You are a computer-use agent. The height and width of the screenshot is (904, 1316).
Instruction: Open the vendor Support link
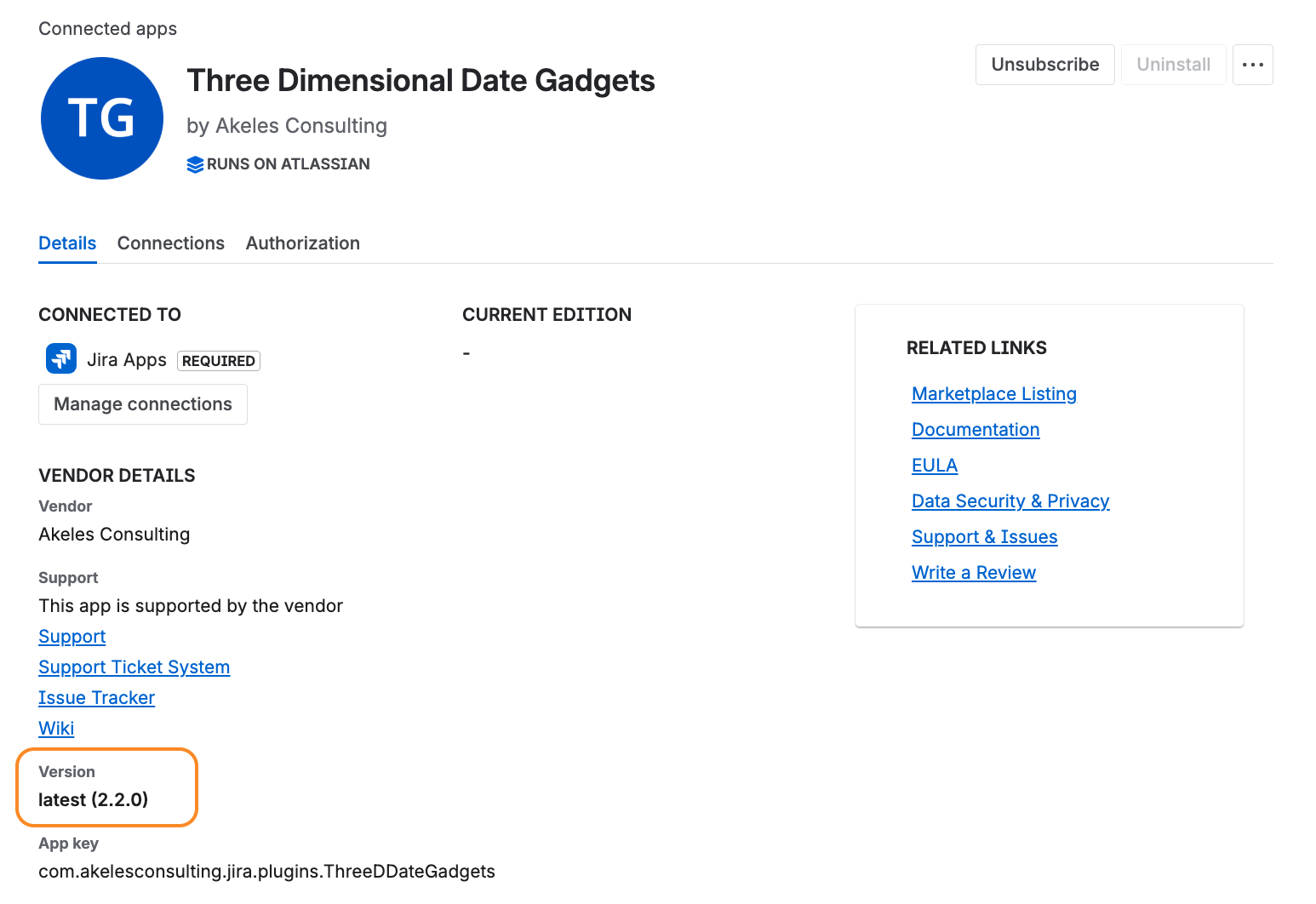click(72, 637)
